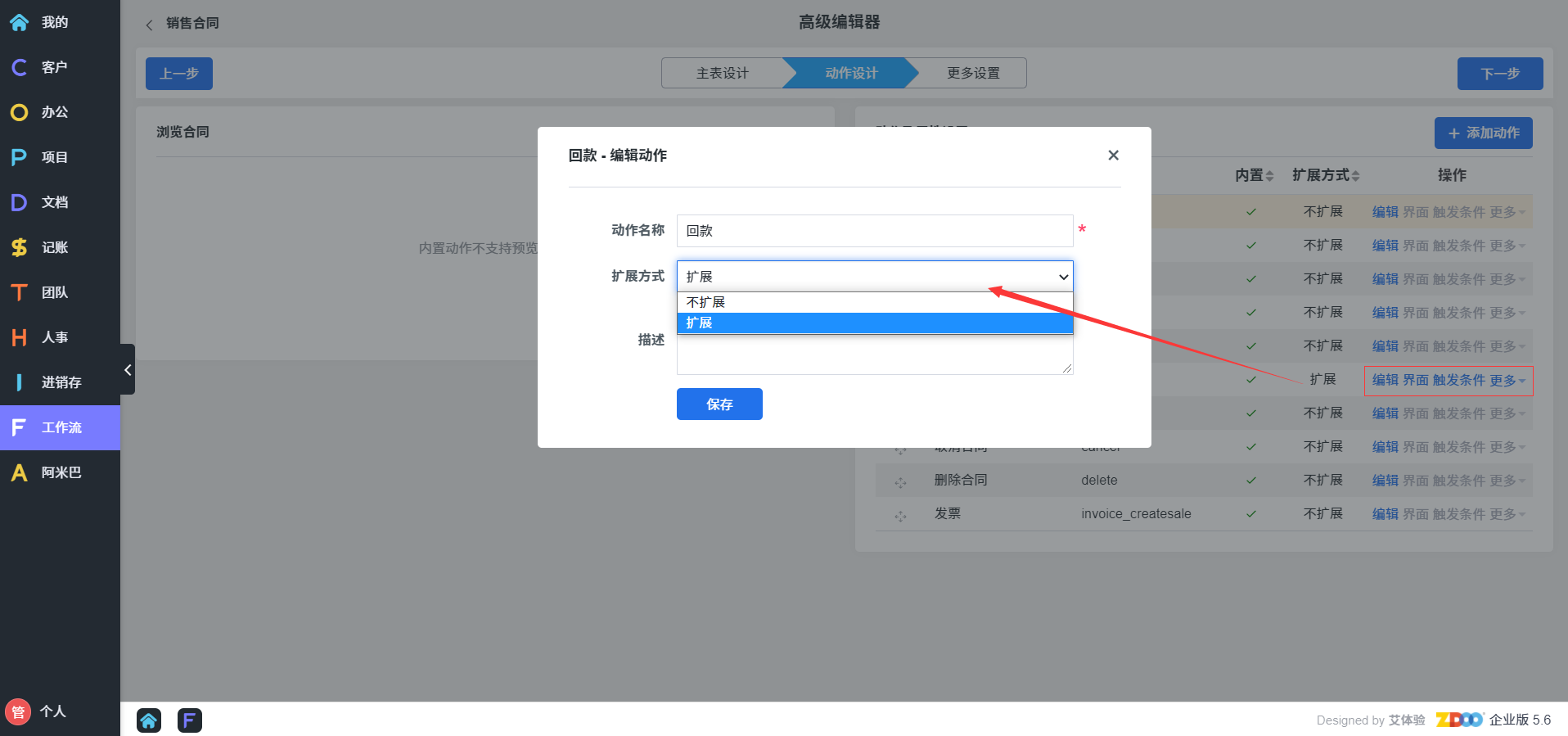Click 触发条件 in the 删除合同 row
Screen dimensions: 1568x736
point(1459,481)
